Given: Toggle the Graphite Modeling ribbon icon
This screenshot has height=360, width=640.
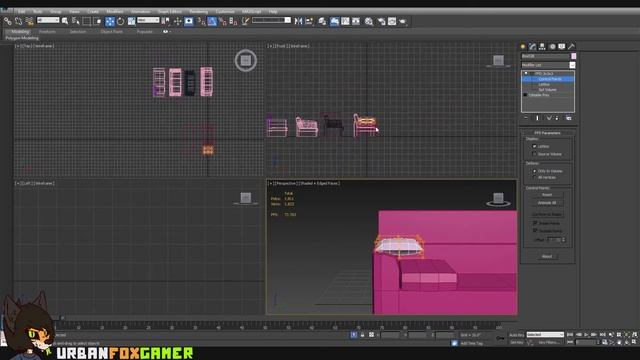Looking at the screenshot, I should tap(334, 21).
